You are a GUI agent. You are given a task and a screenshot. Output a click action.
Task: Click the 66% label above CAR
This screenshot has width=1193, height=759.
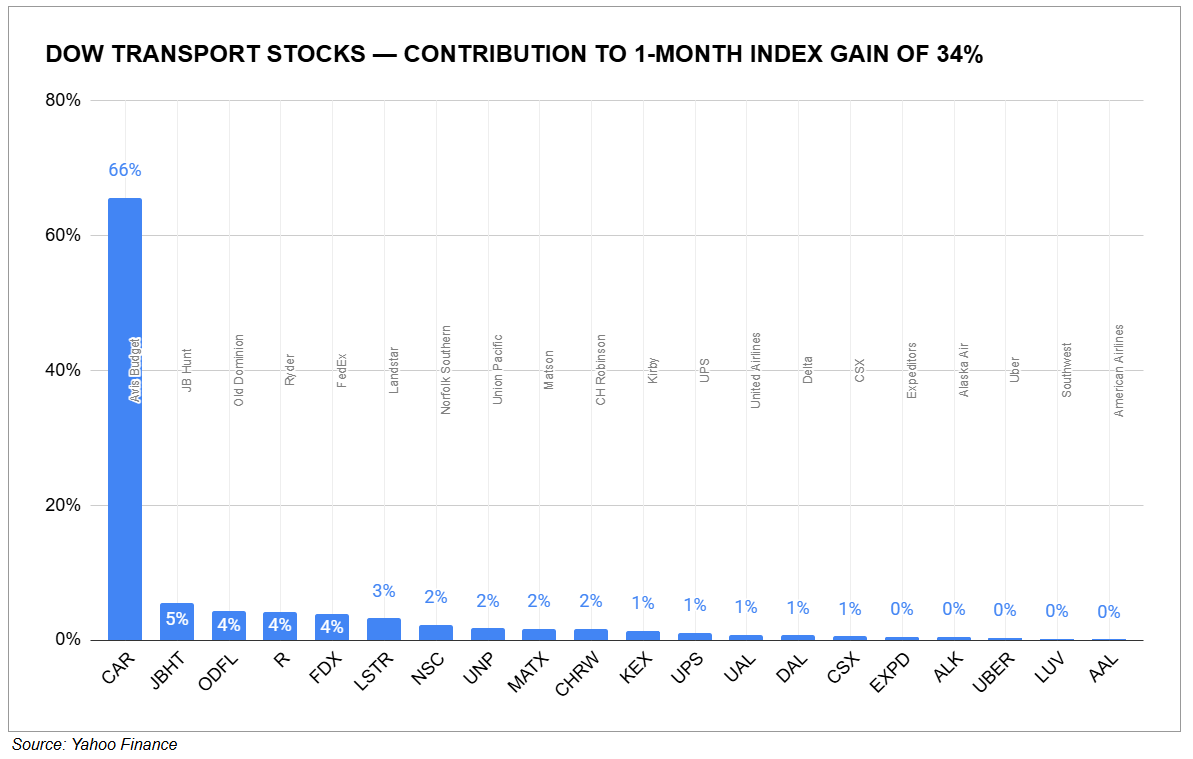click(125, 171)
